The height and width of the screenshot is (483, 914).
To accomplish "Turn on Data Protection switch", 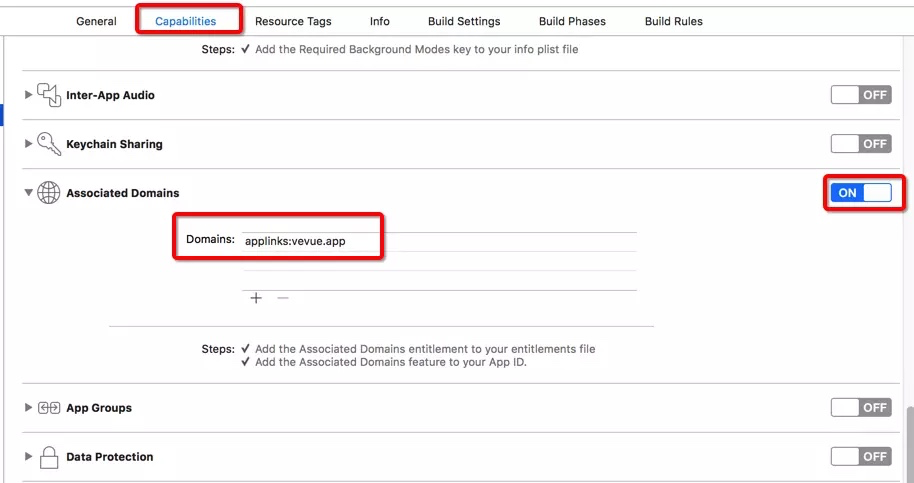I will (860, 457).
